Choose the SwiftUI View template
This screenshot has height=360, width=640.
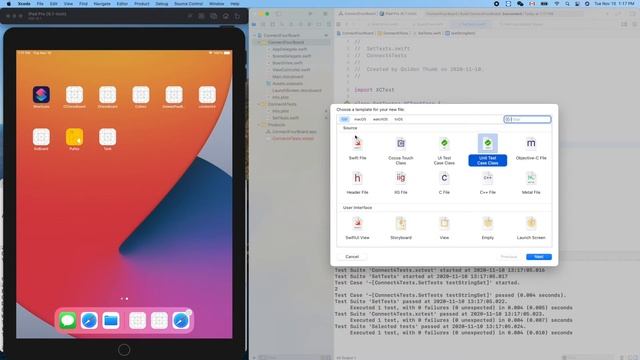357,228
